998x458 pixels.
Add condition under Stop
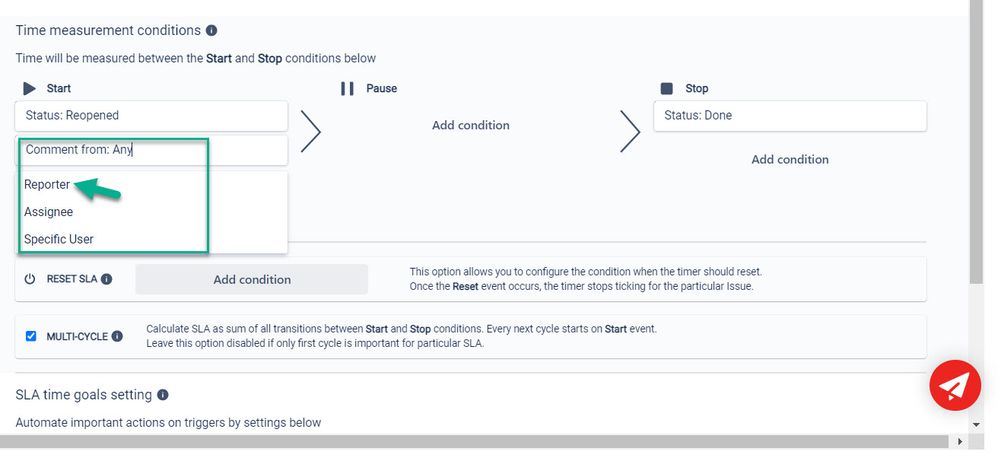[790, 160]
